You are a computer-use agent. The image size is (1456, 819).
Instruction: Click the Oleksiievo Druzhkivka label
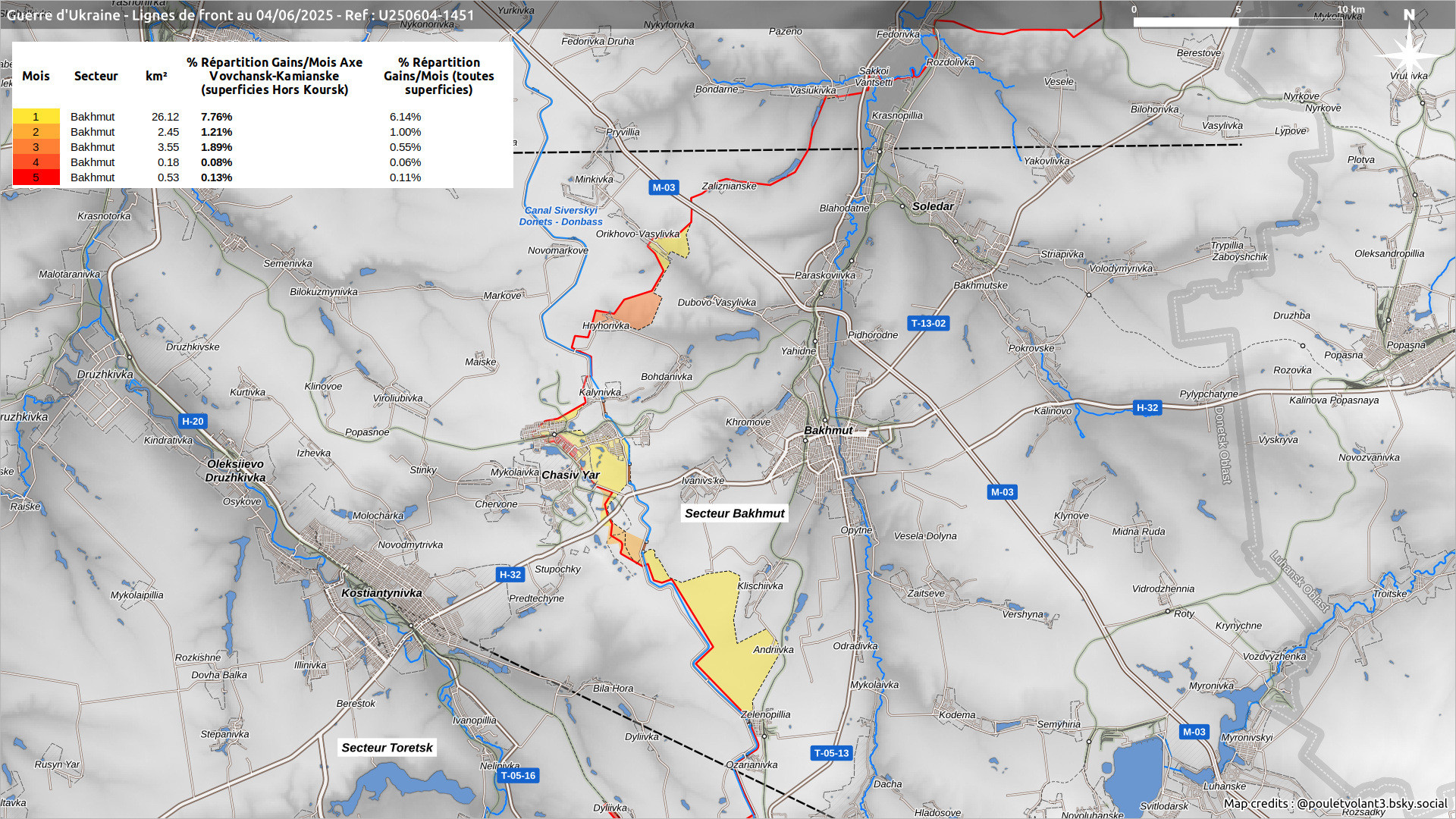(235, 471)
